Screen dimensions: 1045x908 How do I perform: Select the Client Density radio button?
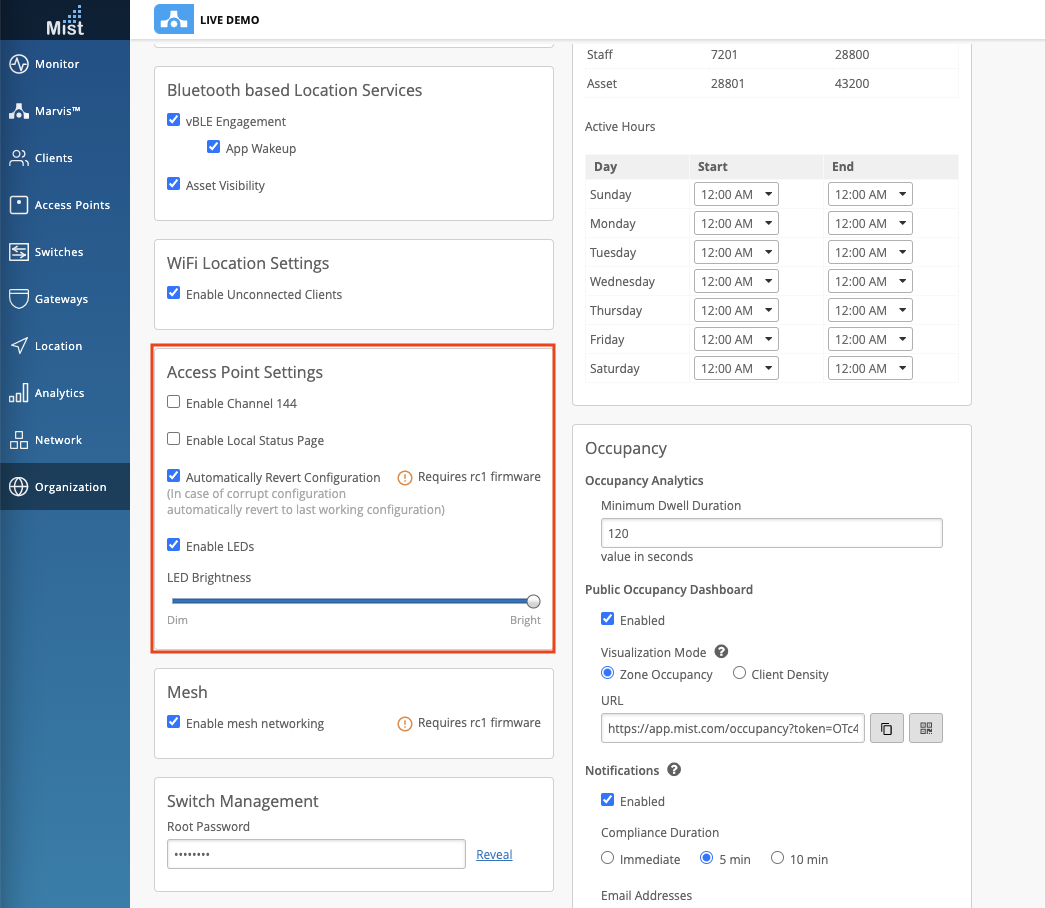point(740,674)
